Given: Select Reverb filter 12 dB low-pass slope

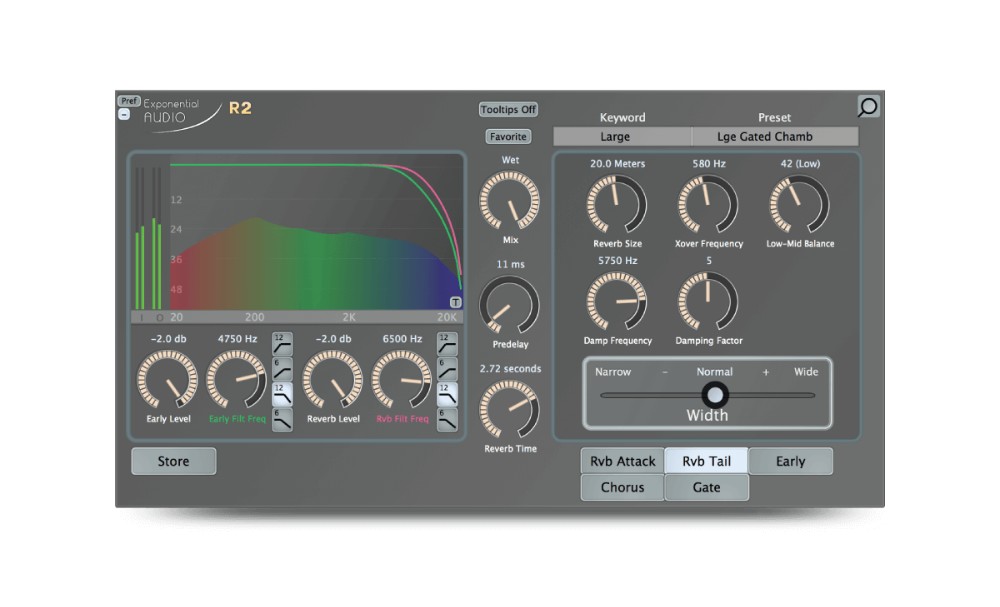Looking at the screenshot, I should [447, 394].
